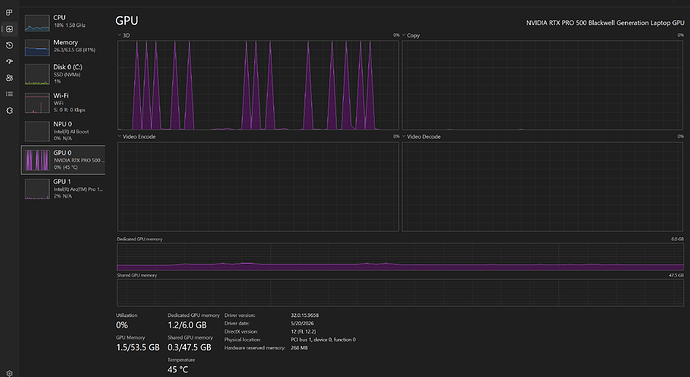
Task: Open the Users page icon
Action: pos(9,78)
